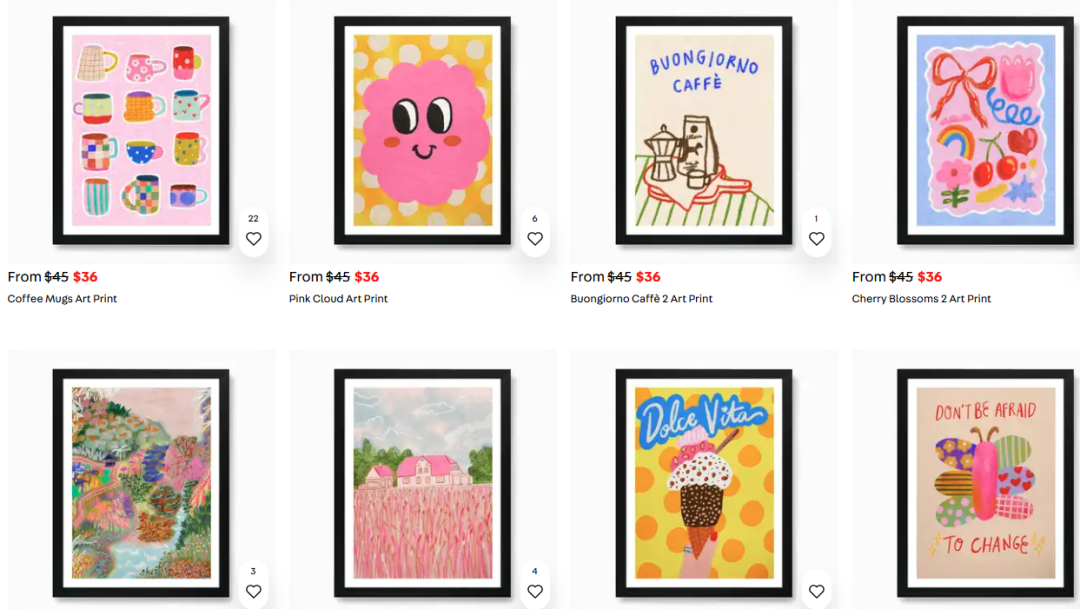Favorite the floral landscape print heart icon
This screenshot has height=609, width=1080.
click(253, 591)
